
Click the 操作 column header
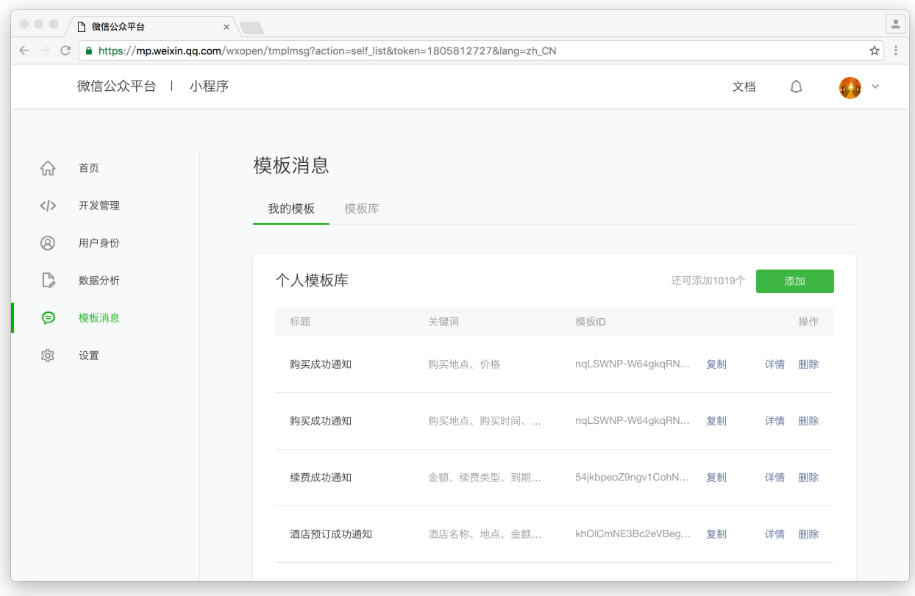809,322
